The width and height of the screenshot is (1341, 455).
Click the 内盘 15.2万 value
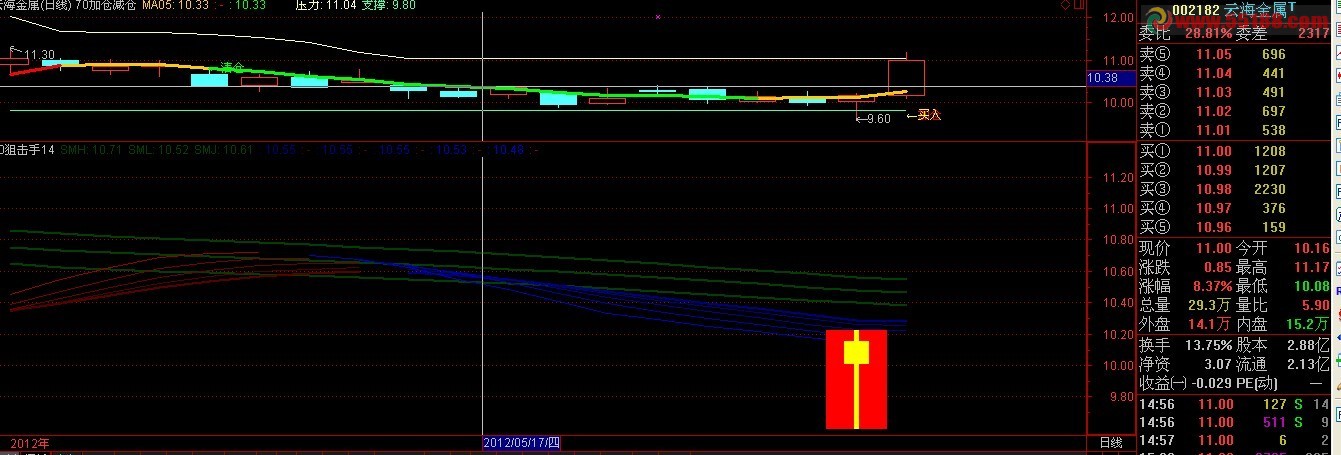[x=1309, y=325]
